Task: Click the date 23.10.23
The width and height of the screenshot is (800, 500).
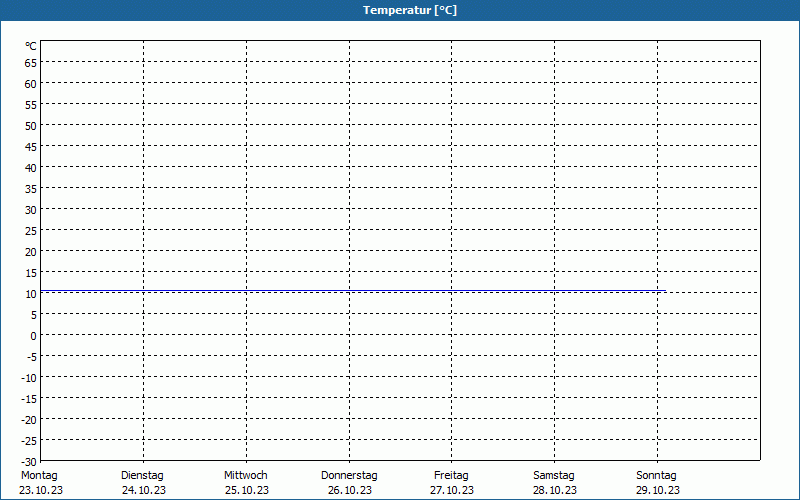Action: (x=41, y=490)
